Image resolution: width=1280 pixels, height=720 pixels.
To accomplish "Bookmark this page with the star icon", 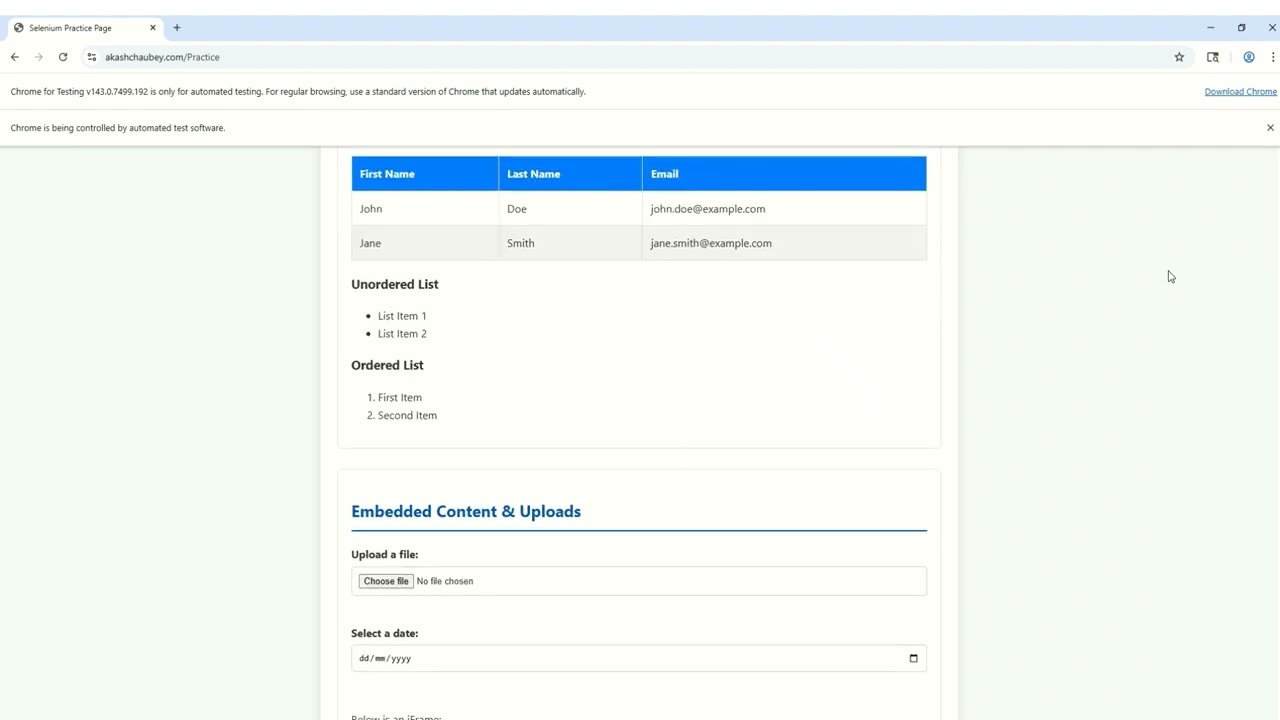I will 1179,57.
